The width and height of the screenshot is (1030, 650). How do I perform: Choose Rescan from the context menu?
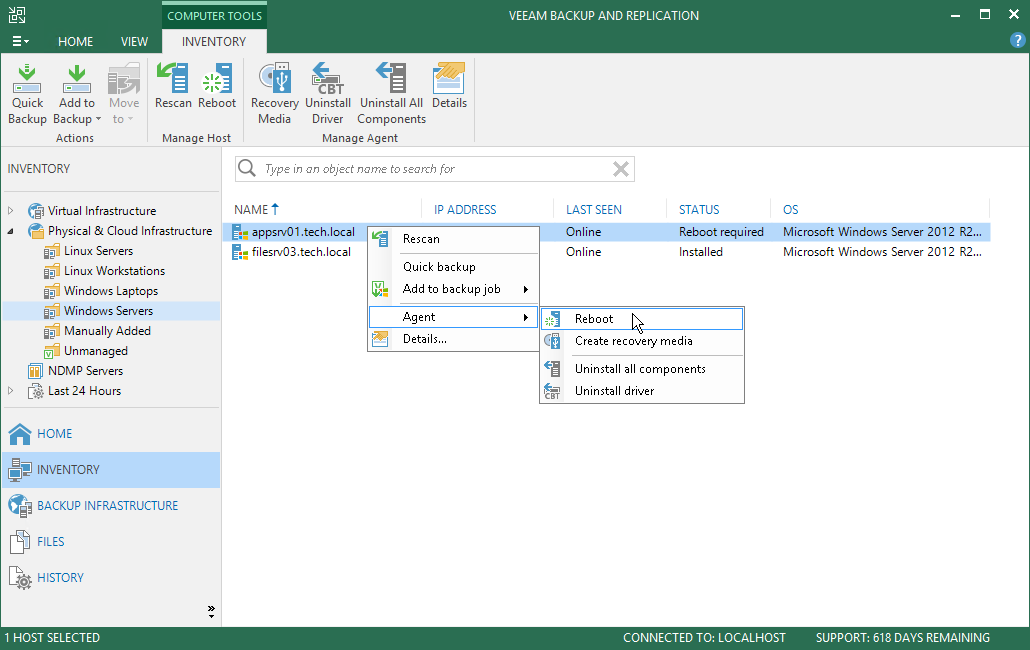[x=453, y=239]
